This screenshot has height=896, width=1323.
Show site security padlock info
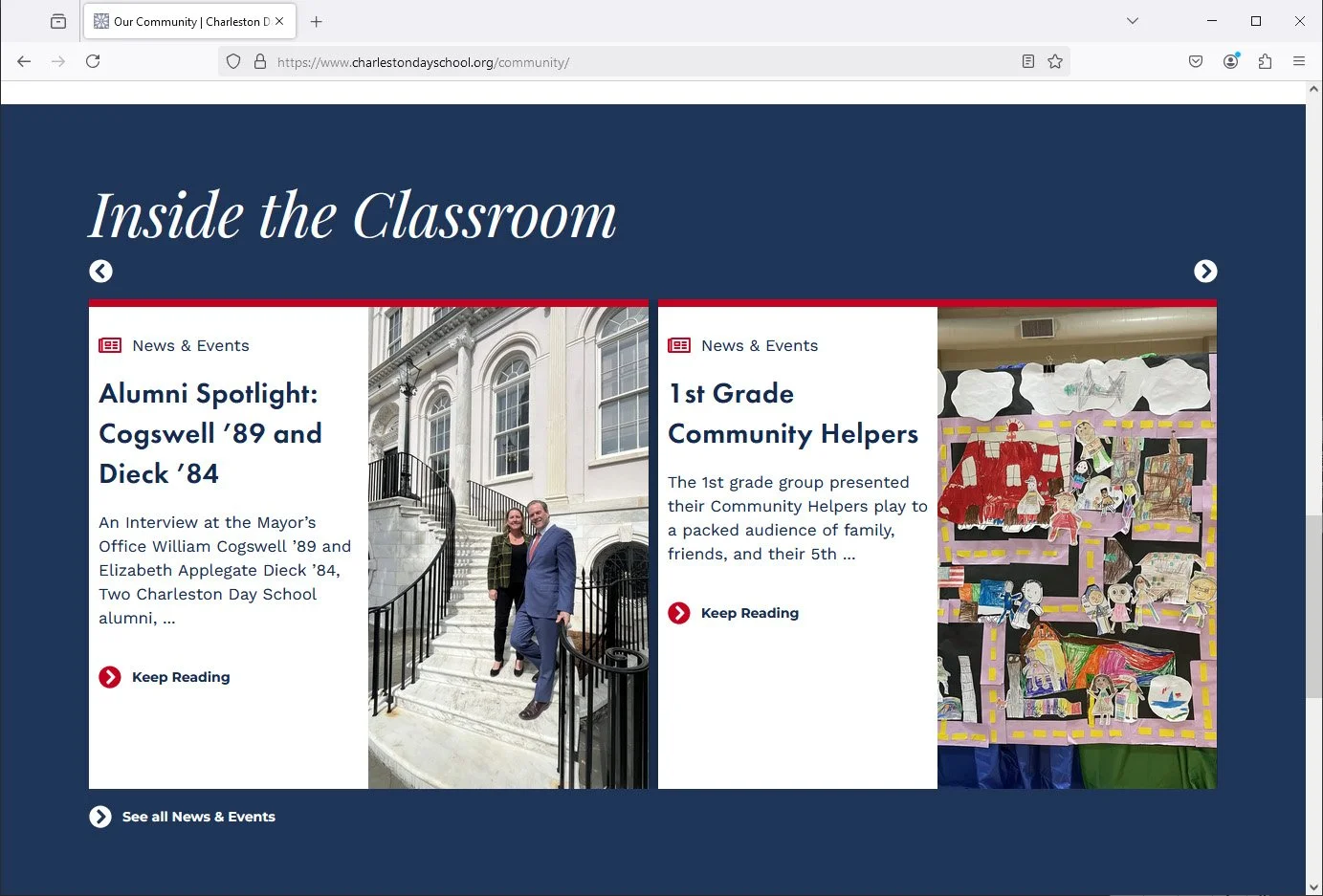coord(259,62)
